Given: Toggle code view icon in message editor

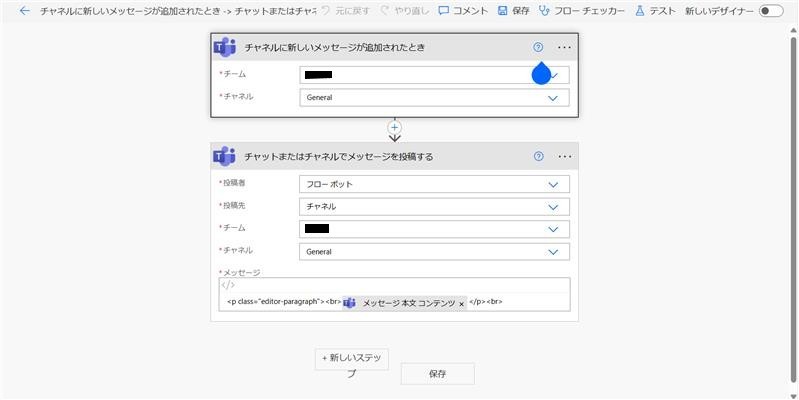Looking at the screenshot, I should (228, 285).
